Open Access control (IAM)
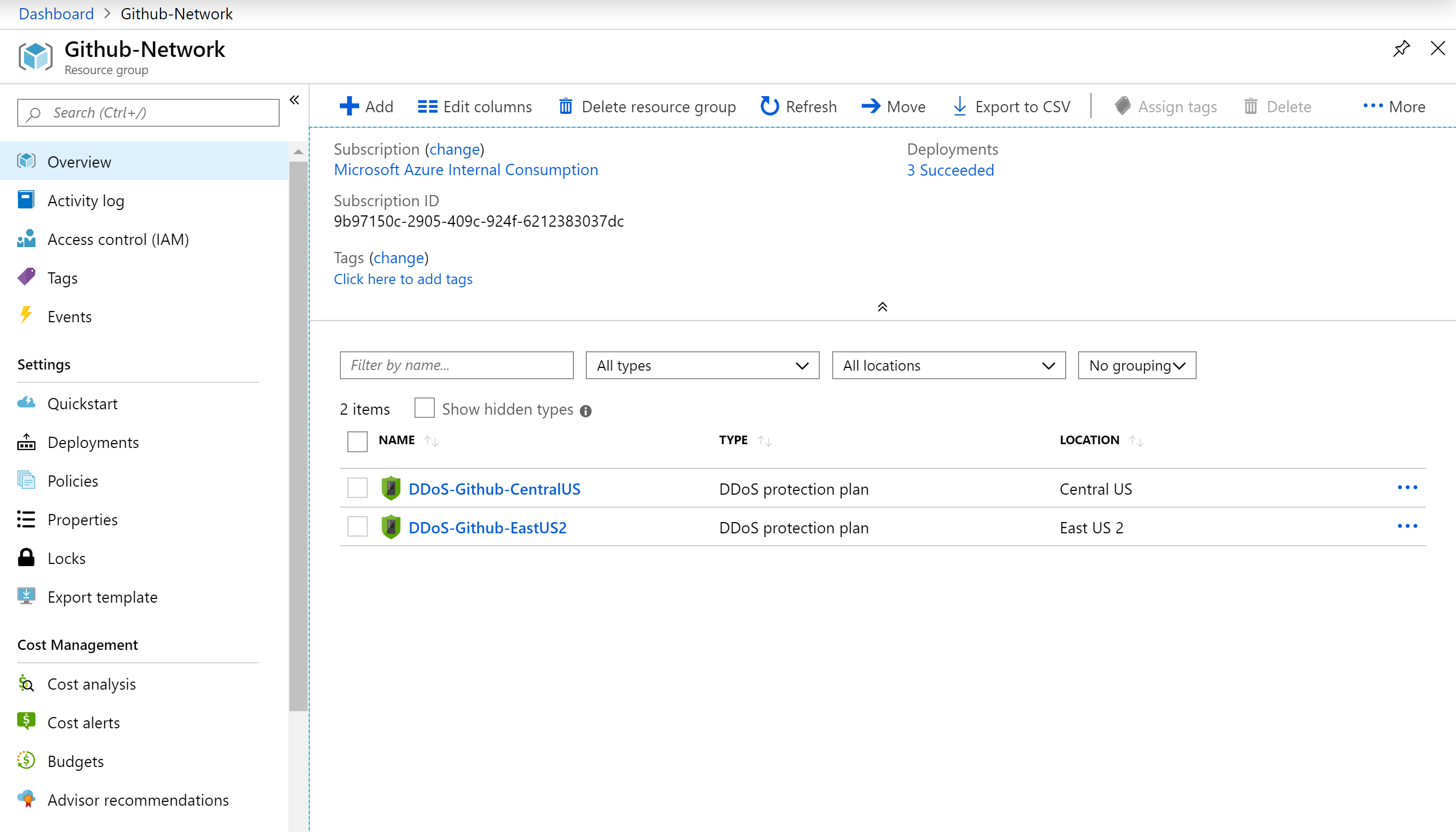Viewport: 1456px width, 832px height. coord(144,239)
